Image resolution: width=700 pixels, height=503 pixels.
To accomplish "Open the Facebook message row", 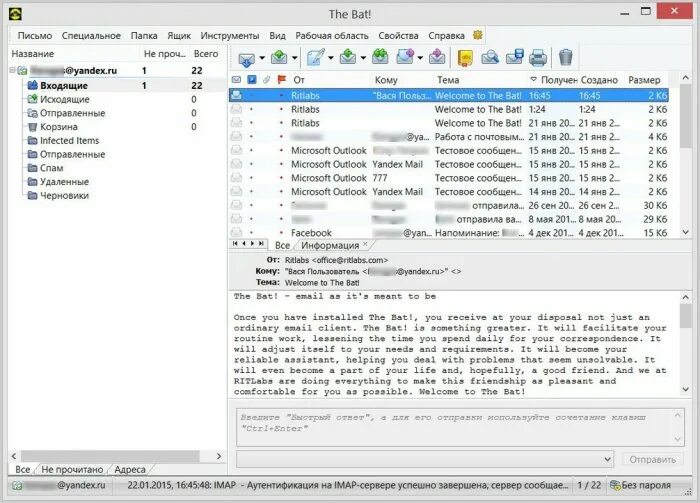I will (x=449, y=233).
